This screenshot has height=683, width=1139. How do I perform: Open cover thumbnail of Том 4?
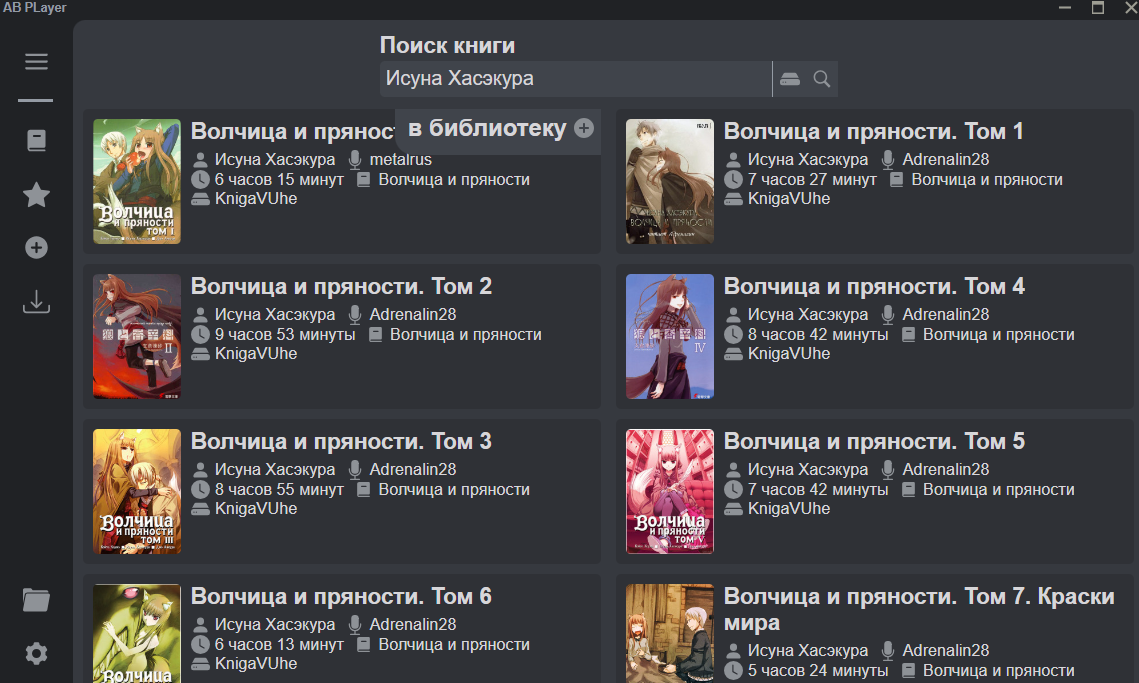point(670,336)
